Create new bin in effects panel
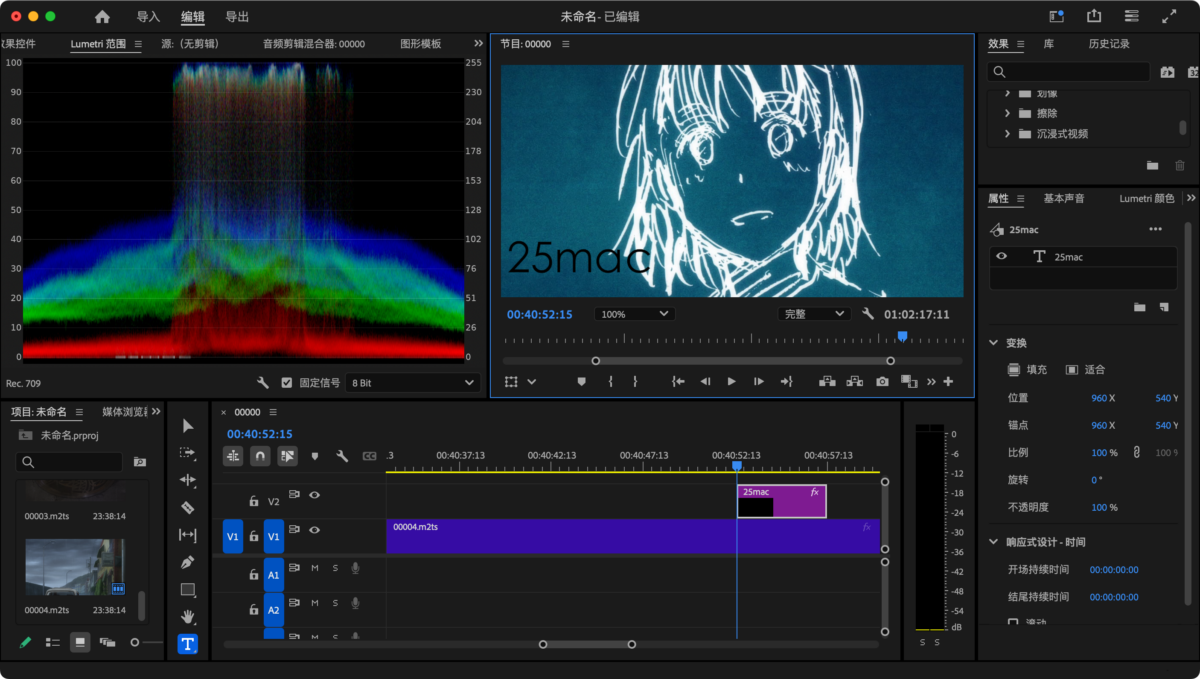This screenshot has width=1200, height=679. click(1152, 165)
